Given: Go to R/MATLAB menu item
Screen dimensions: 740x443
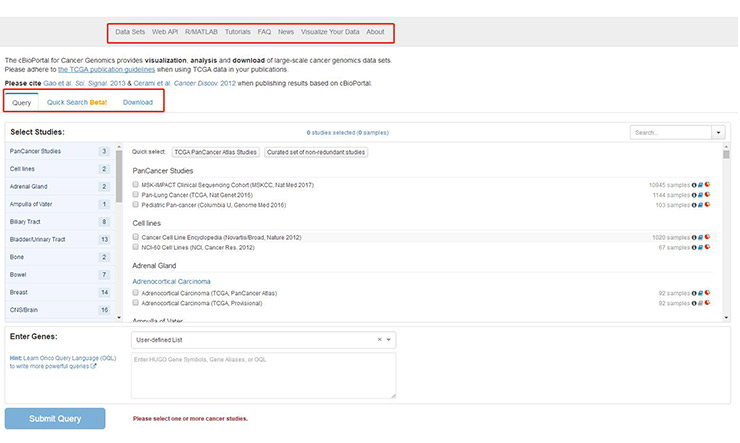Looking at the screenshot, I should click(201, 32).
